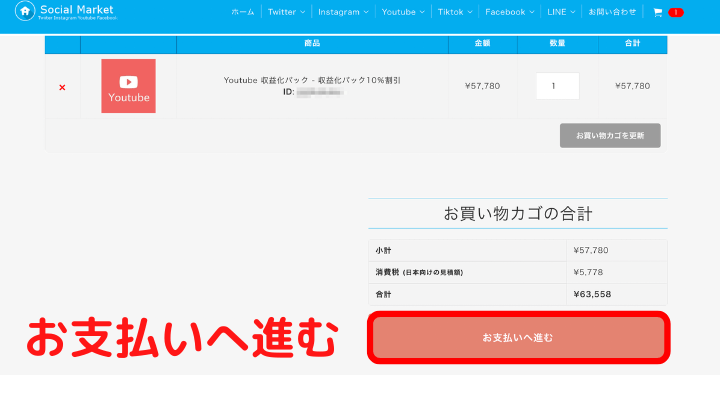This screenshot has height=405, width=720.
Task: Open the Youtube product thumbnail
Action: tap(129, 86)
